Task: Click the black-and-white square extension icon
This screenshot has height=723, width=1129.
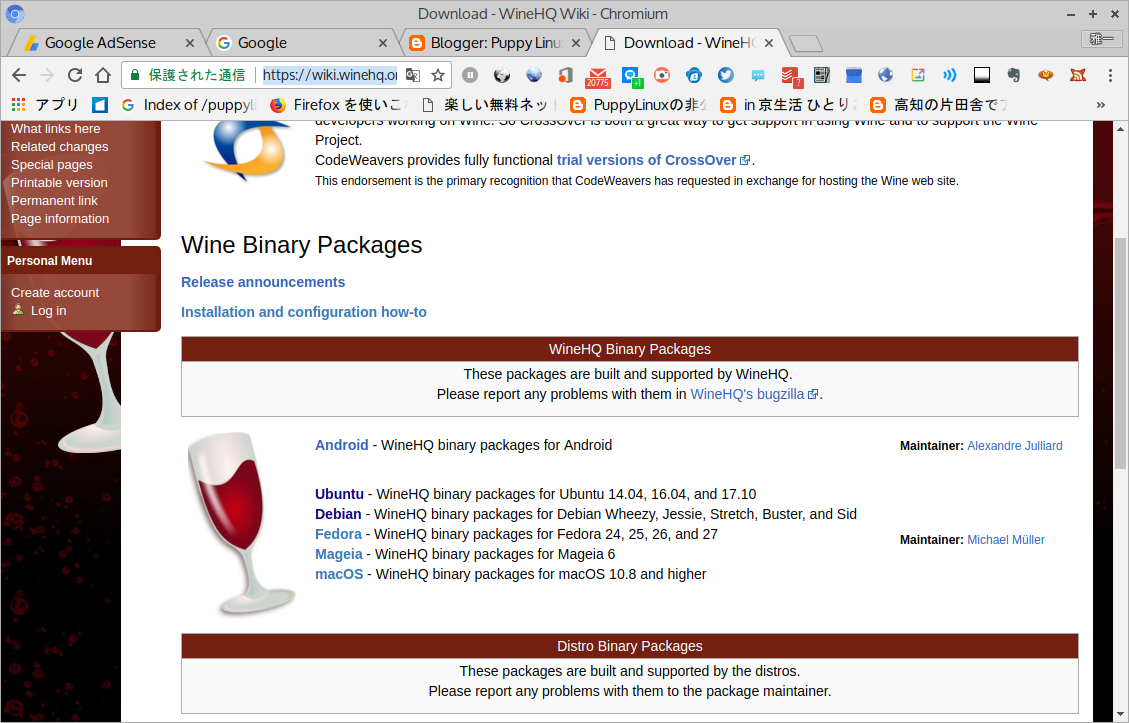Action: click(981, 75)
